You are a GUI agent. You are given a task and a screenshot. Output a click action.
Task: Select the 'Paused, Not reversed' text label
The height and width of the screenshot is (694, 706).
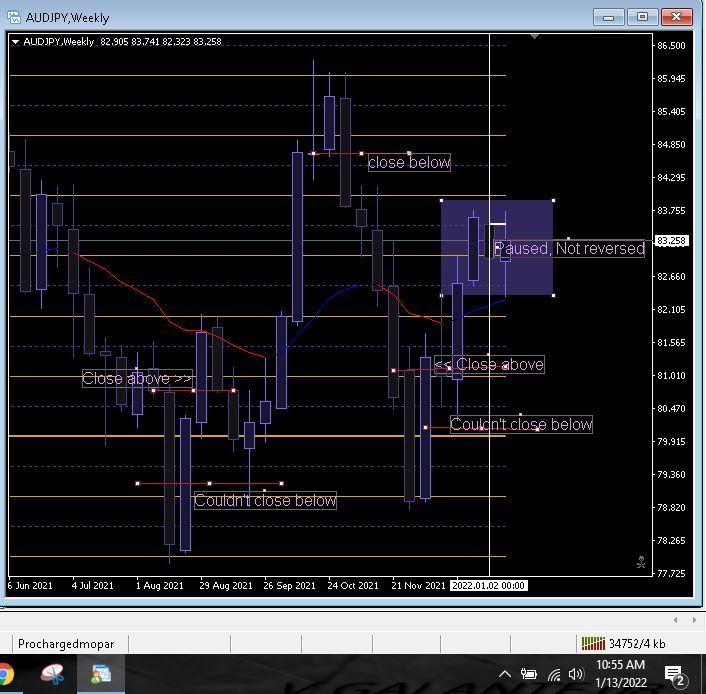click(x=570, y=249)
